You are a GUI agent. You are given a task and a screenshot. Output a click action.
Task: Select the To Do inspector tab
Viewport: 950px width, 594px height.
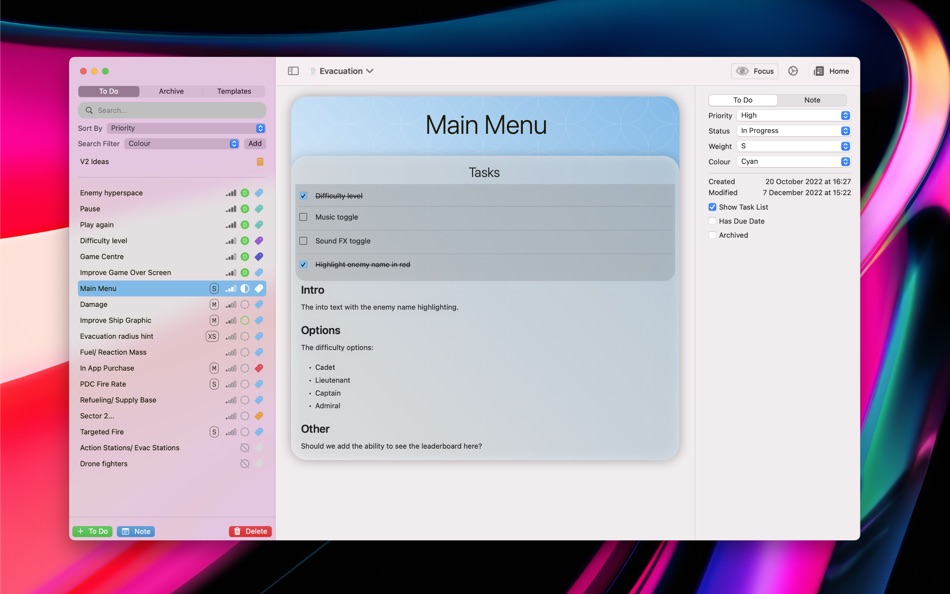[x=743, y=100]
